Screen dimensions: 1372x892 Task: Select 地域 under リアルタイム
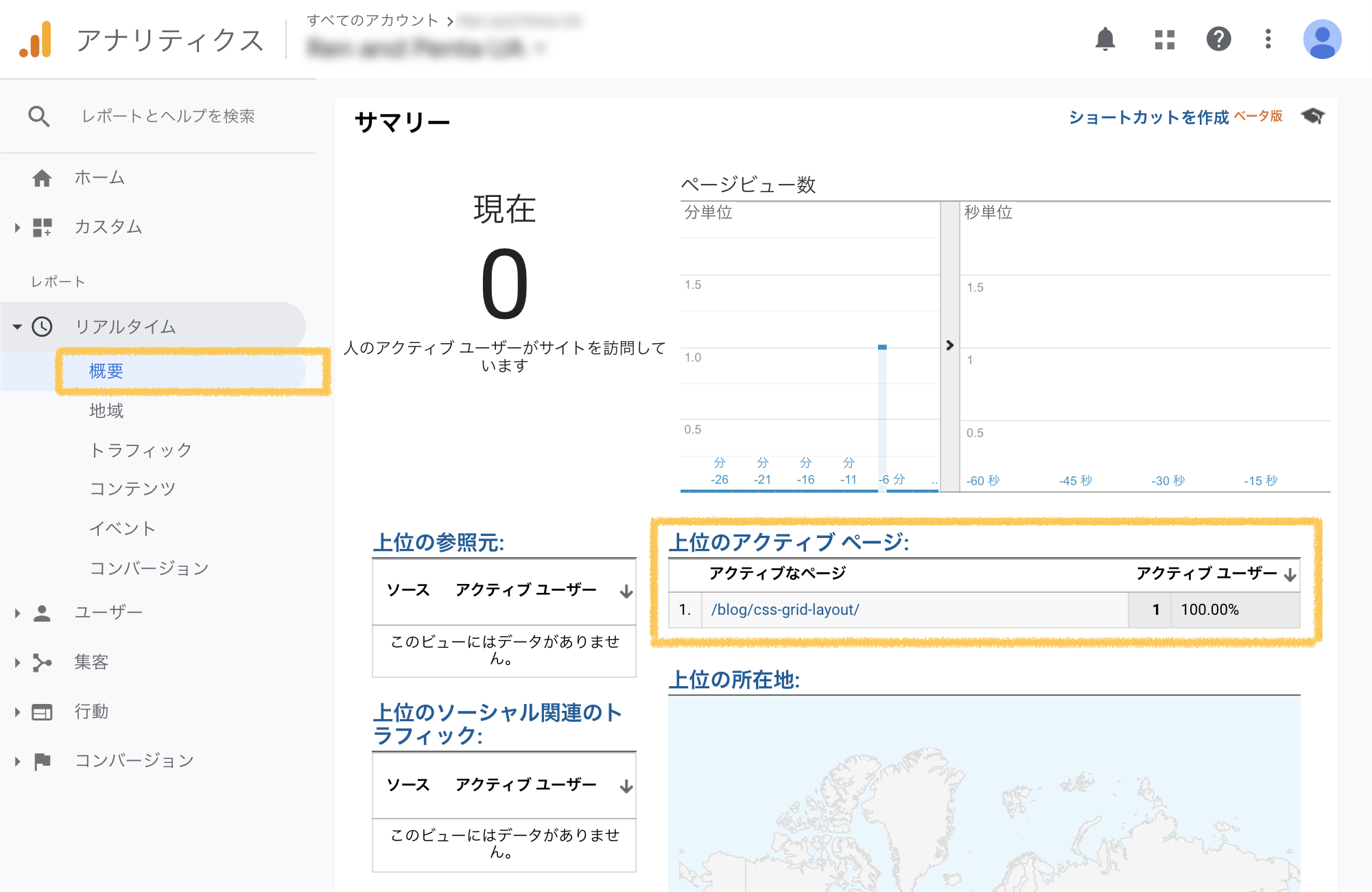coord(106,410)
